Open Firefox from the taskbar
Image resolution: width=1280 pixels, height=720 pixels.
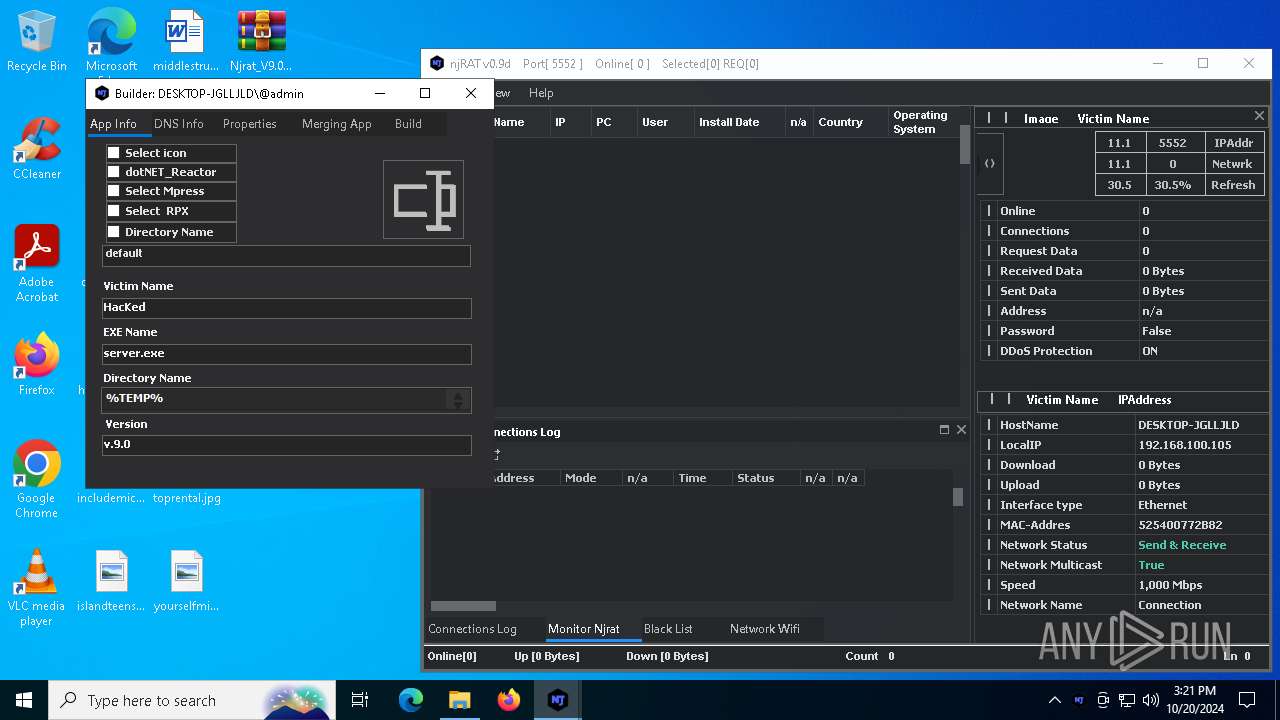click(508, 700)
